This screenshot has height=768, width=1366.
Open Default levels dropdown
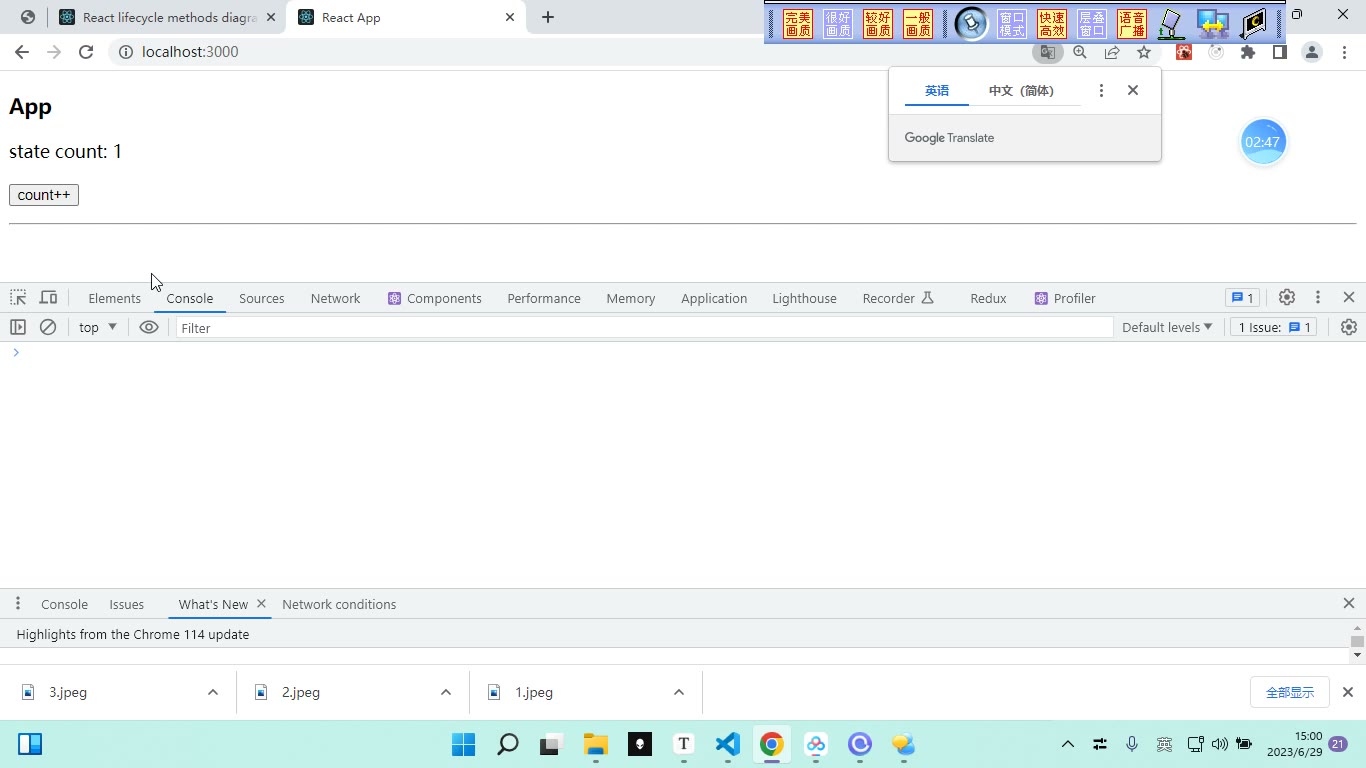[1167, 327]
